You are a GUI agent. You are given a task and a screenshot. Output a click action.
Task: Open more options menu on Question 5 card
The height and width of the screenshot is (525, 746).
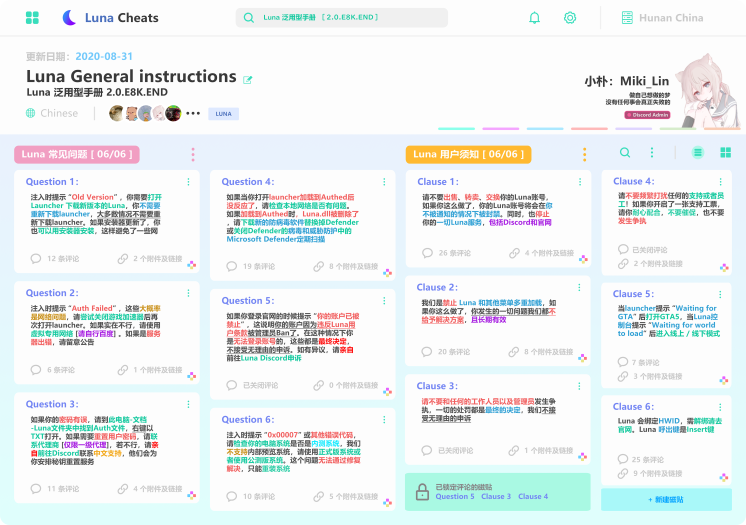coord(384,301)
